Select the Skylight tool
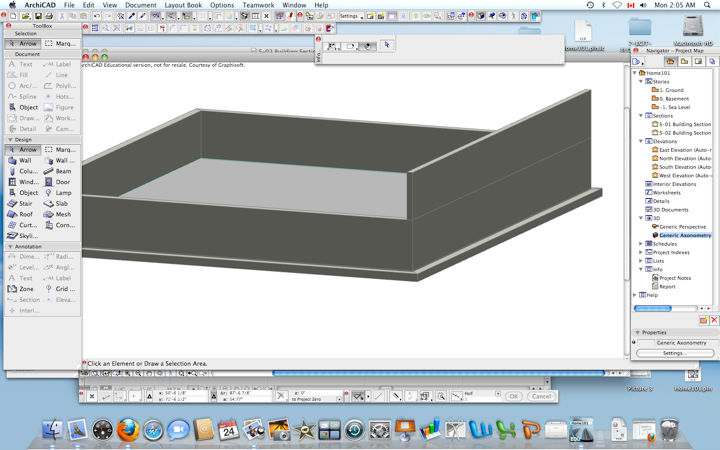This screenshot has width=720, height=450. click(x=23, y=236)
